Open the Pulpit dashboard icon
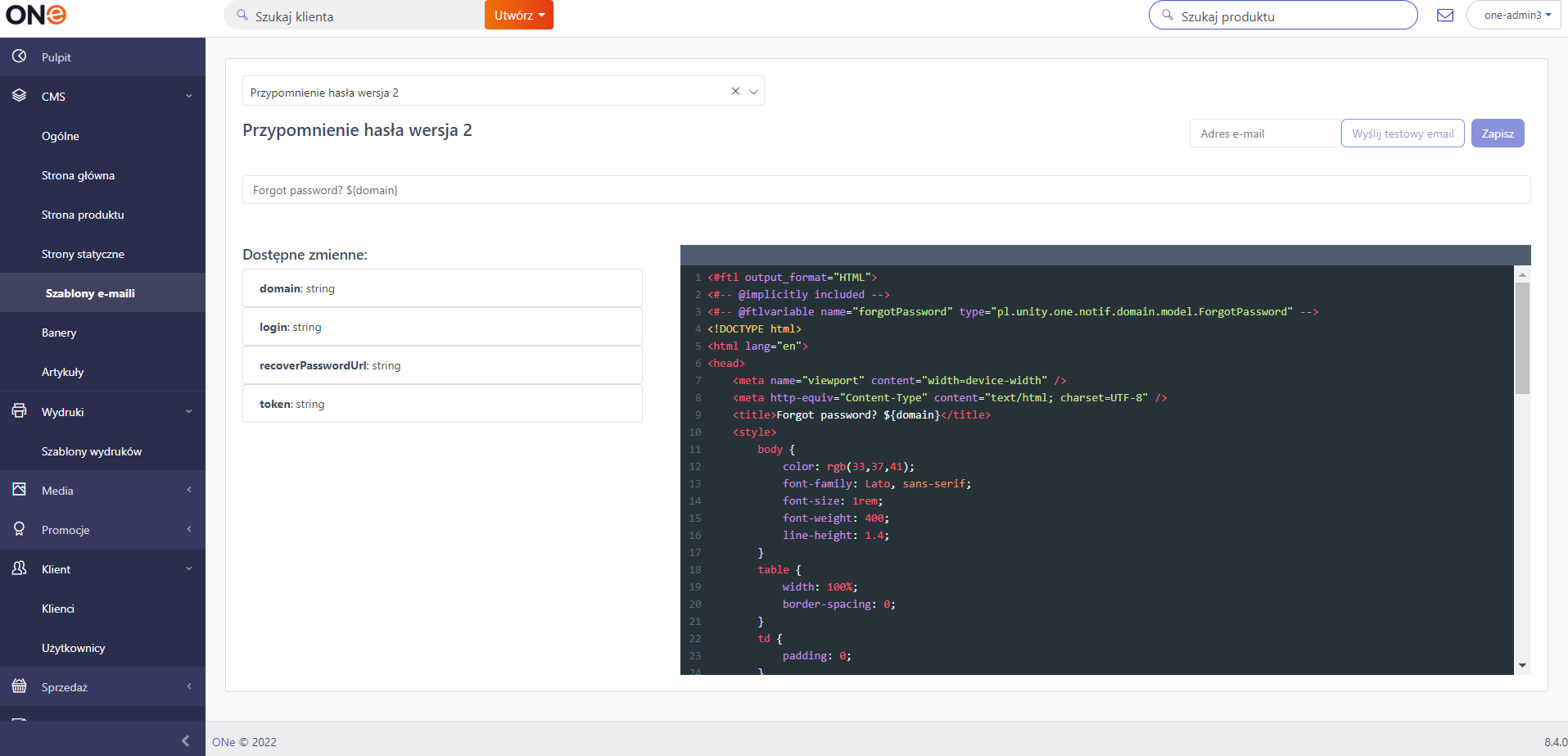 [19, 57]
